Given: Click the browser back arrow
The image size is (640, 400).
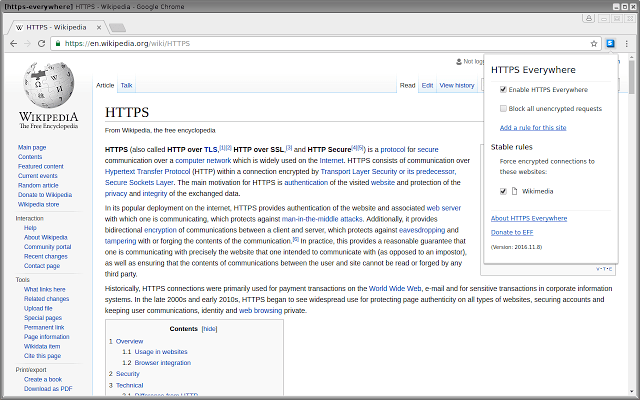Looking at the screenshot, I should 12,44.
